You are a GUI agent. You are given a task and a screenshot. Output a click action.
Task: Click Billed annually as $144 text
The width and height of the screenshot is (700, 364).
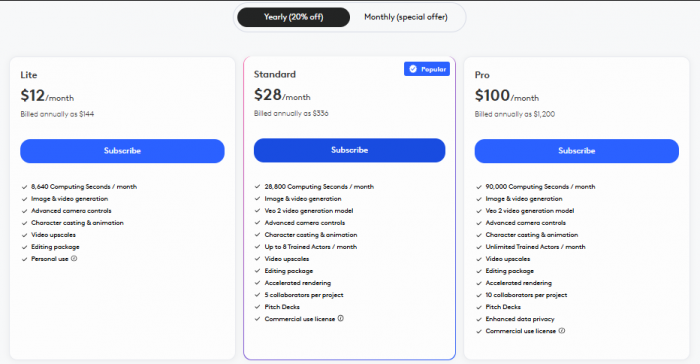pos(57,114)
